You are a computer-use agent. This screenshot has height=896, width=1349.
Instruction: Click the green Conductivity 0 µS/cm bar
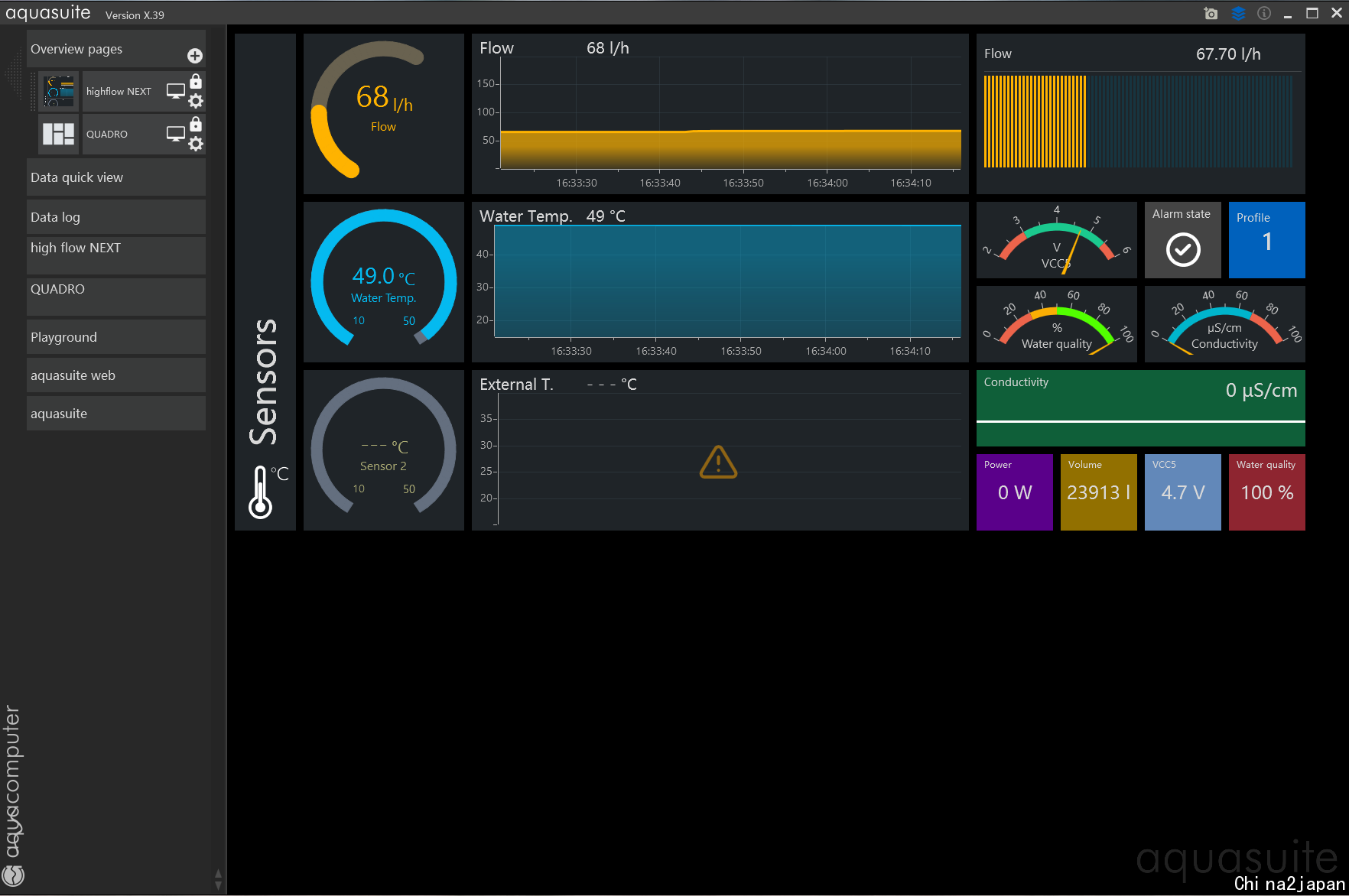coord(1141,408)
